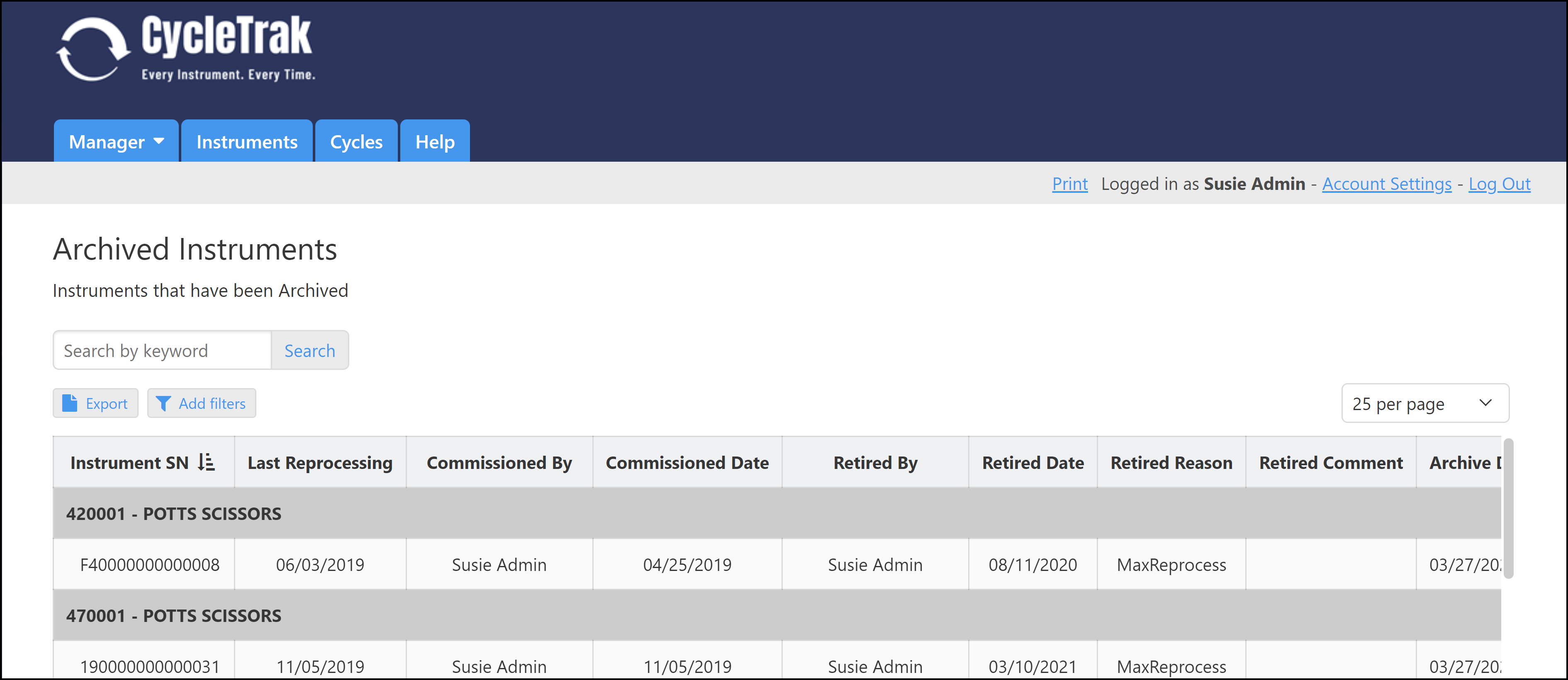Sort by Commissioned Date column header

687,463
